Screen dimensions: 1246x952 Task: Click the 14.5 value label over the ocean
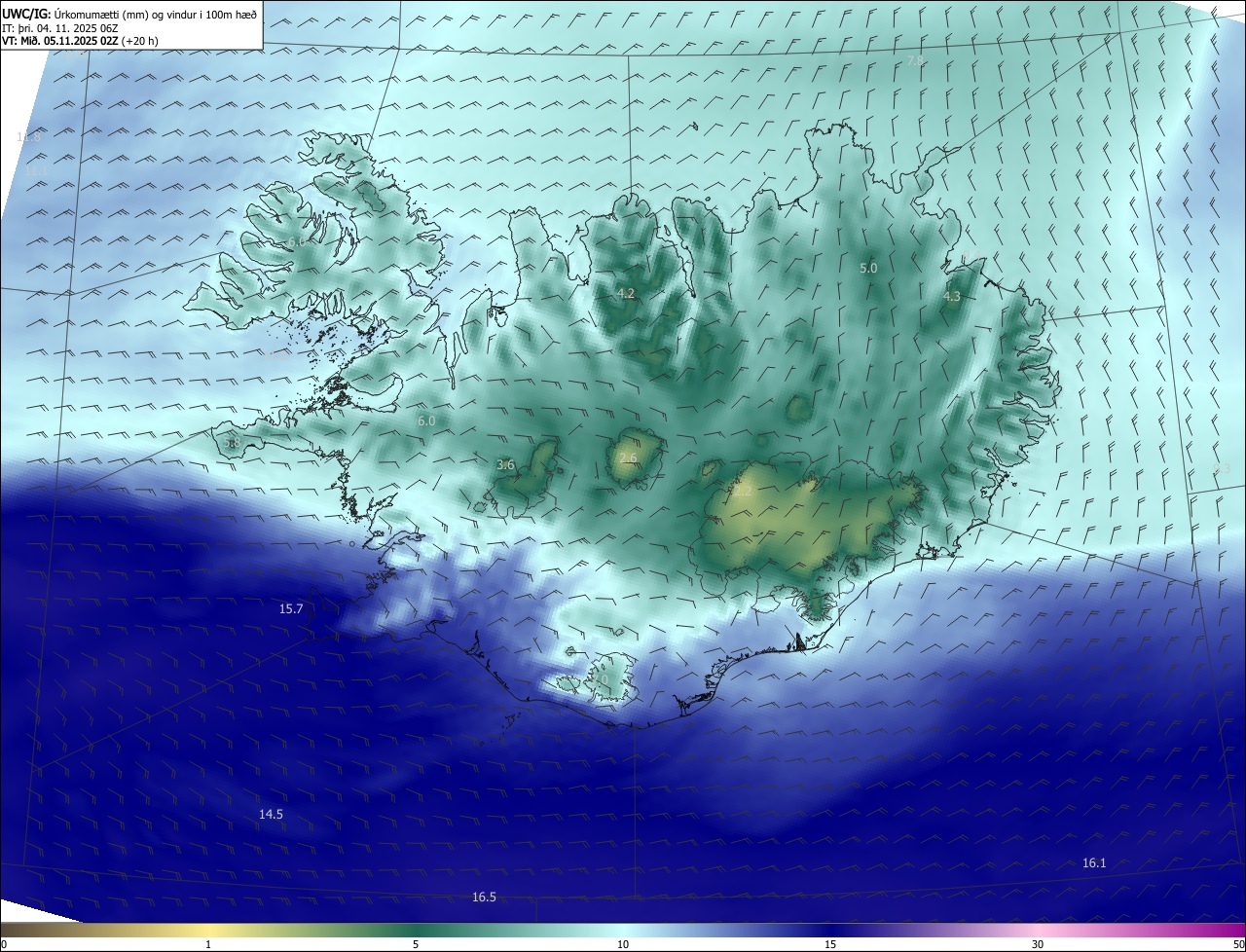click(x=271, y=814)
